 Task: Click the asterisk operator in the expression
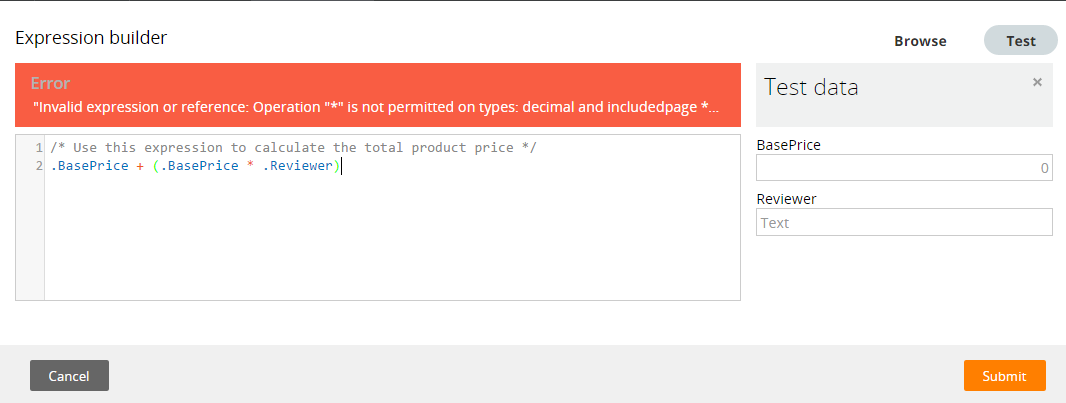[251, 166]
